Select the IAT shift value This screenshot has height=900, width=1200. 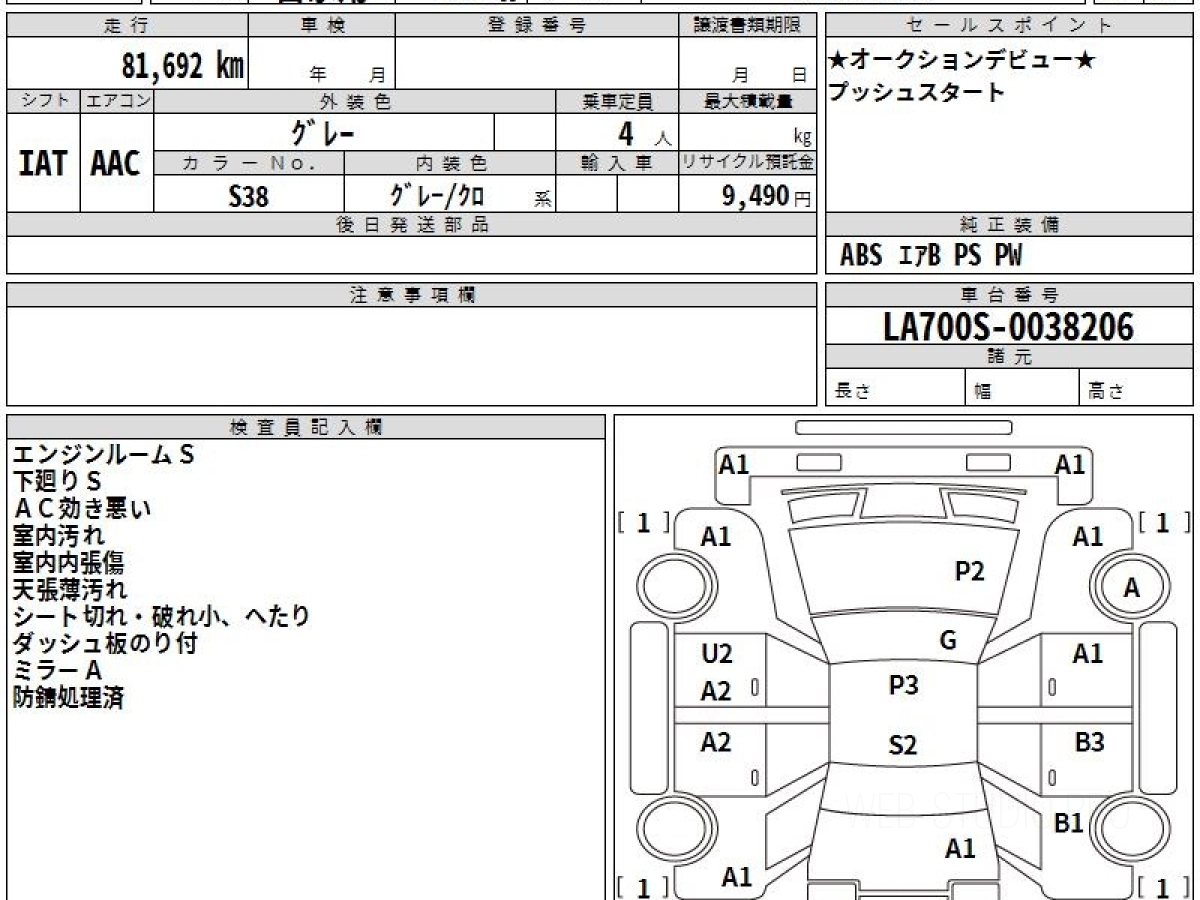(x=43, y=163)
